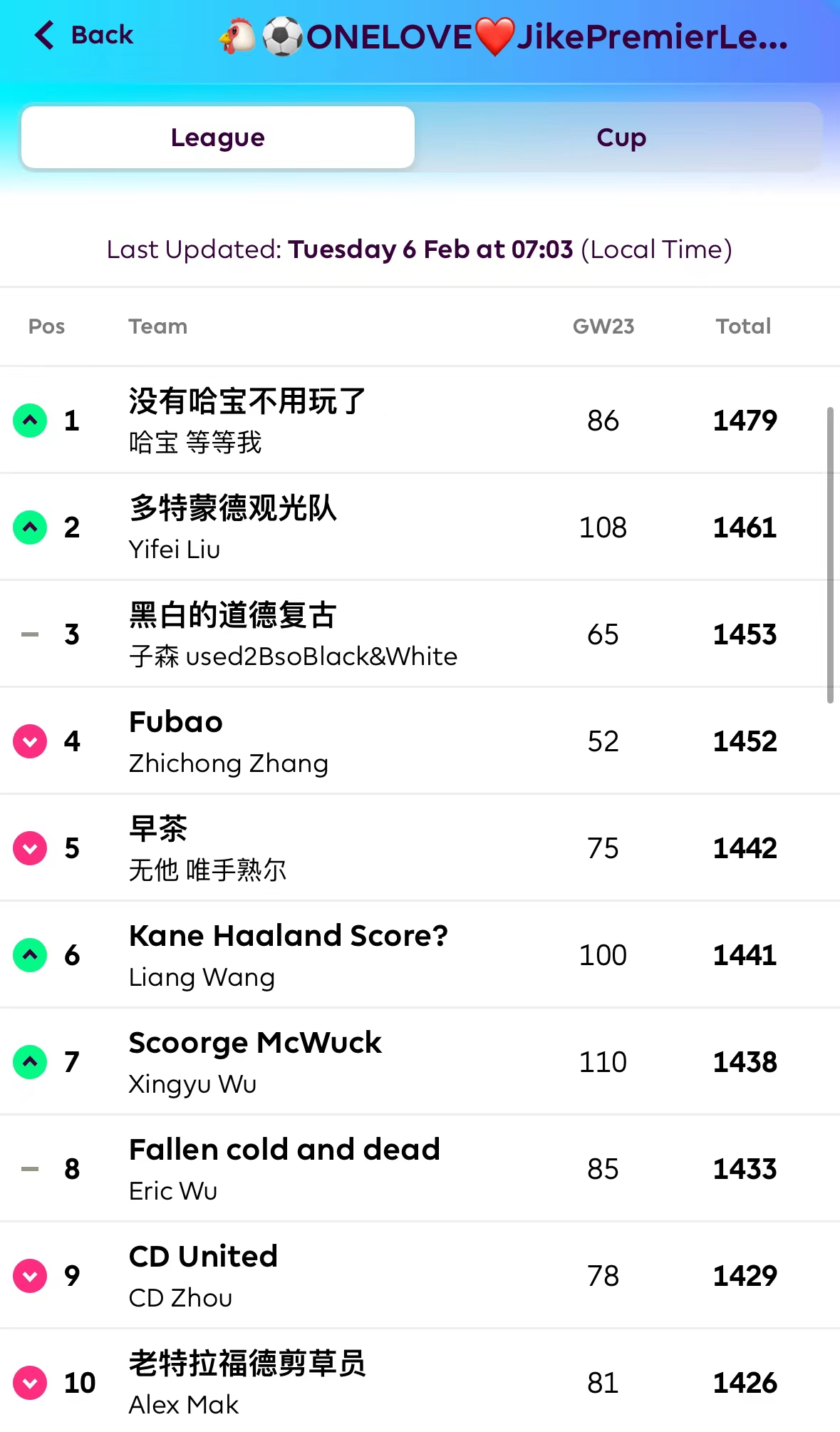Image resolution: width=840 pixels, height=1432 pixels.
Task: Click red down arrow beside position 5
Action: click(x=30, y=848)
